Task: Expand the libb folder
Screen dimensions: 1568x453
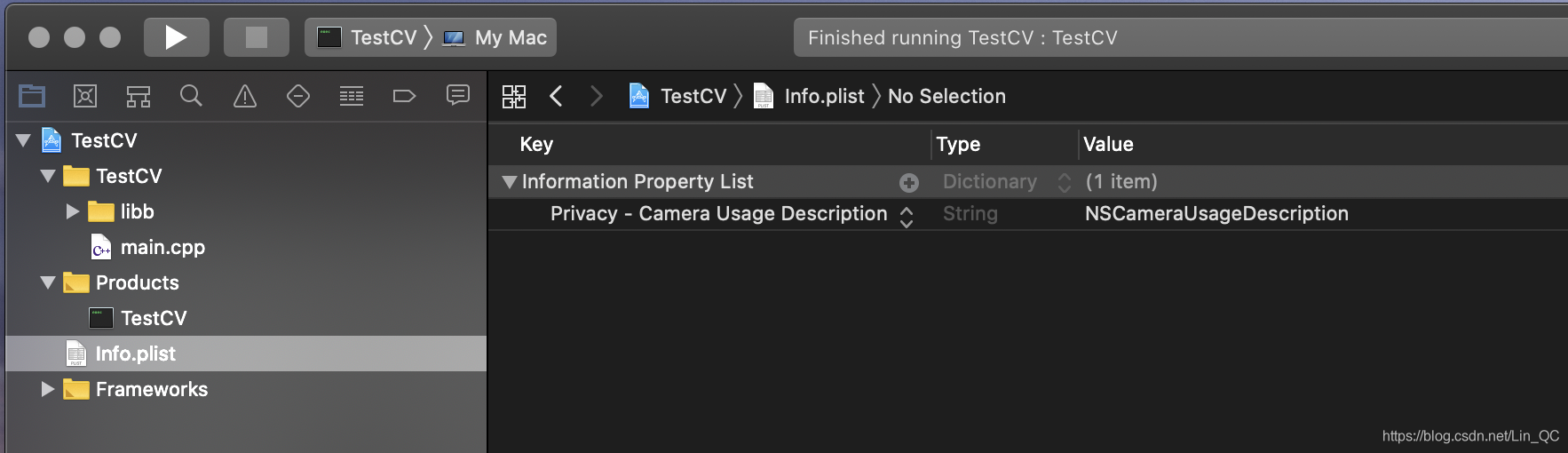Action: (73, 211)
